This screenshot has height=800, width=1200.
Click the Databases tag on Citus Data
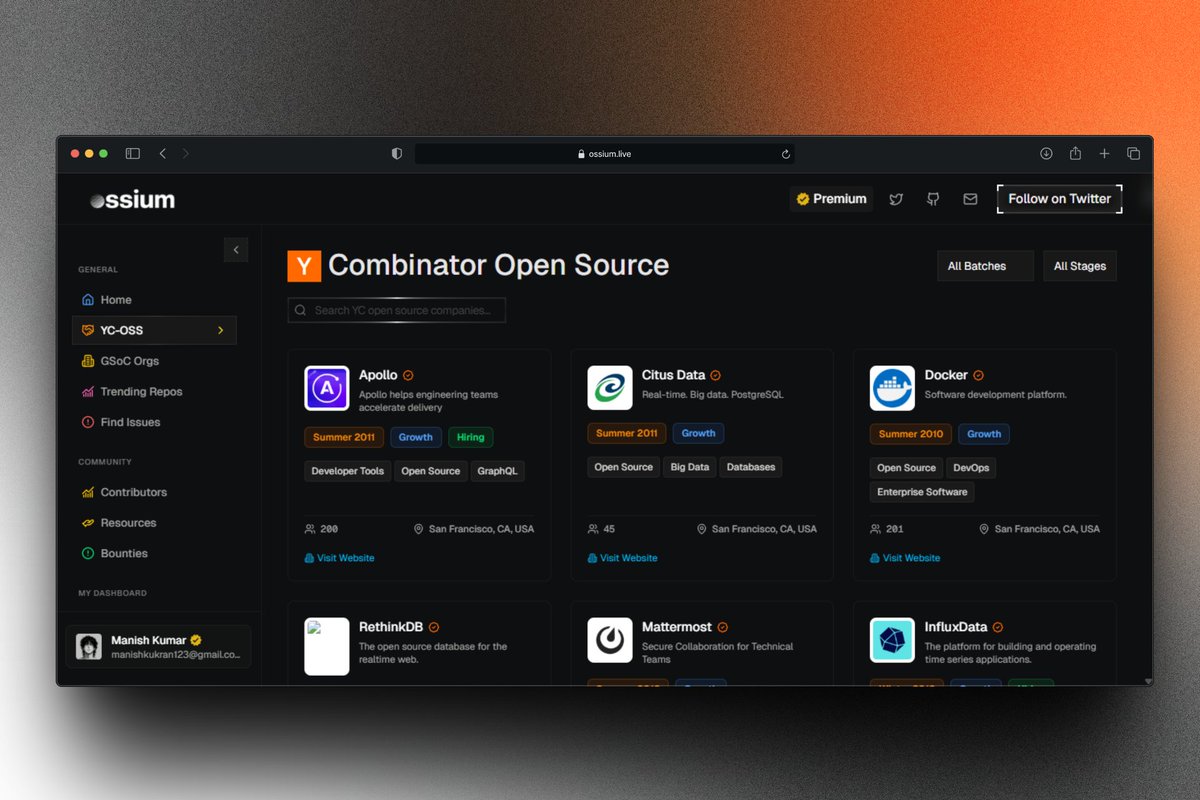[x=751, y=467]
